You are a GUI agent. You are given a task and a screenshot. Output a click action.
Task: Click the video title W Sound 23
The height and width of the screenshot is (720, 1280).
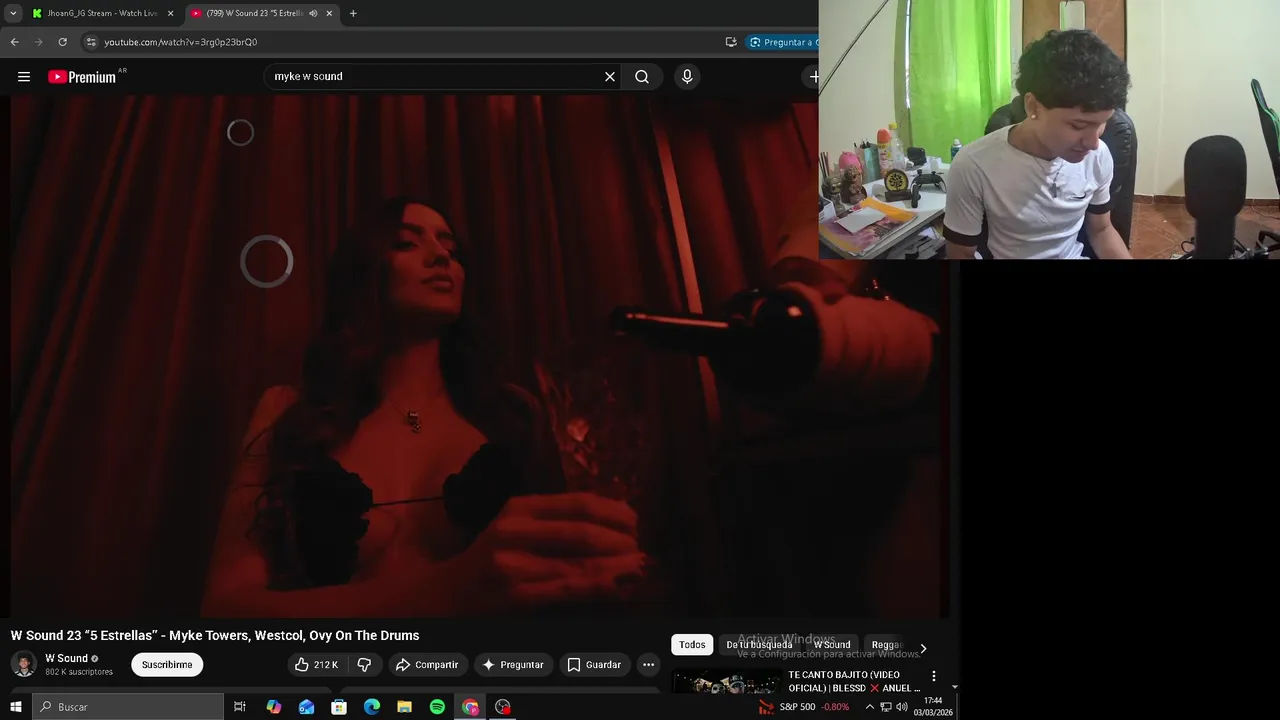pos(215,636)
